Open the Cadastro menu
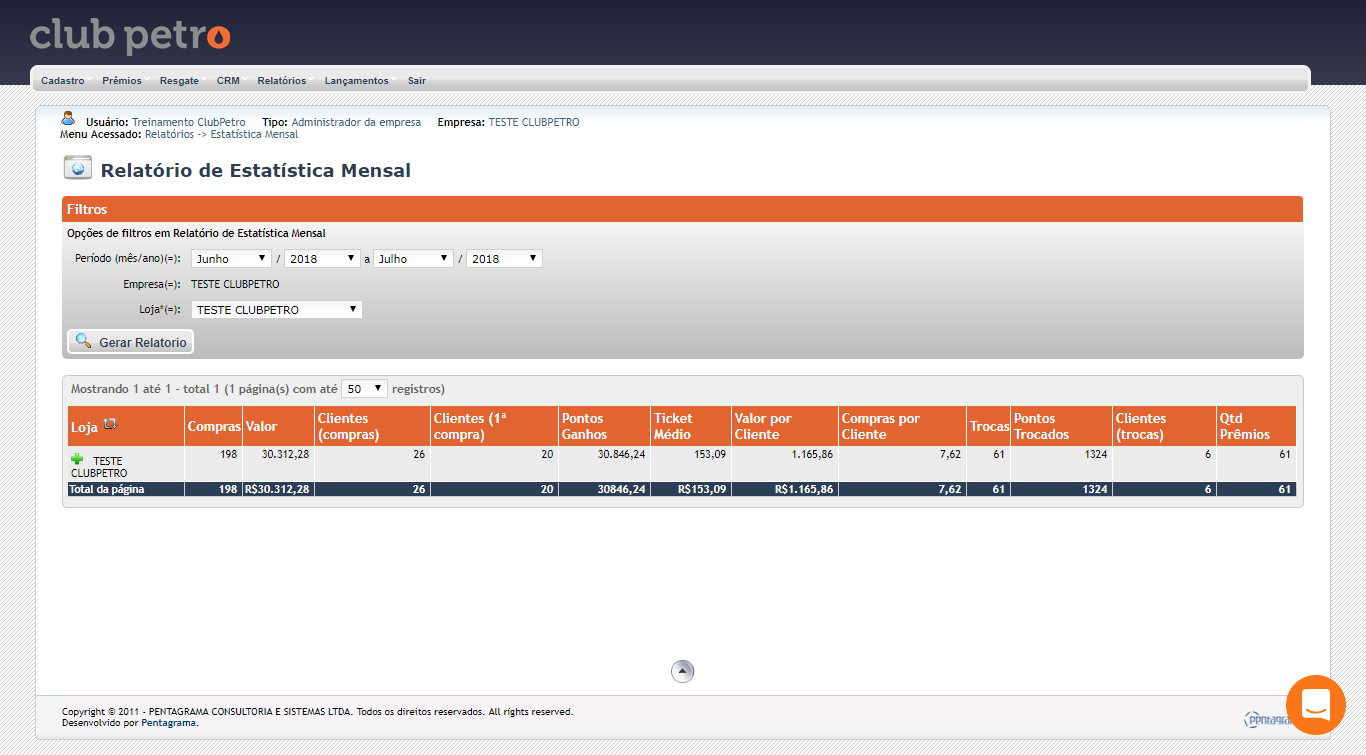The width and height of the screenshot is (1366, 755). (63, 80)
